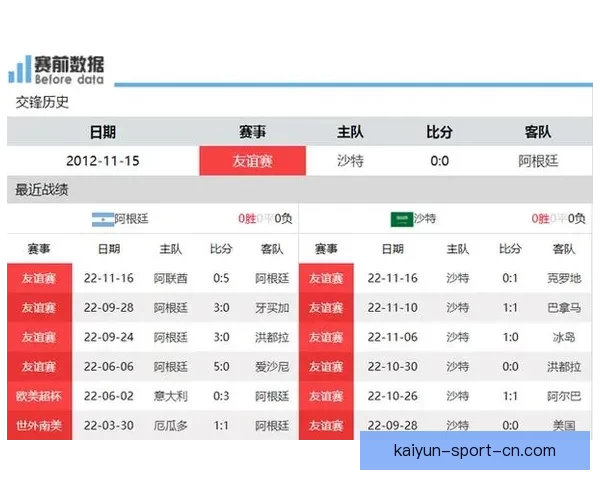
Task: Select the 'Before data' subtitle
Action: pyautogui.click(x=69, y=80)
